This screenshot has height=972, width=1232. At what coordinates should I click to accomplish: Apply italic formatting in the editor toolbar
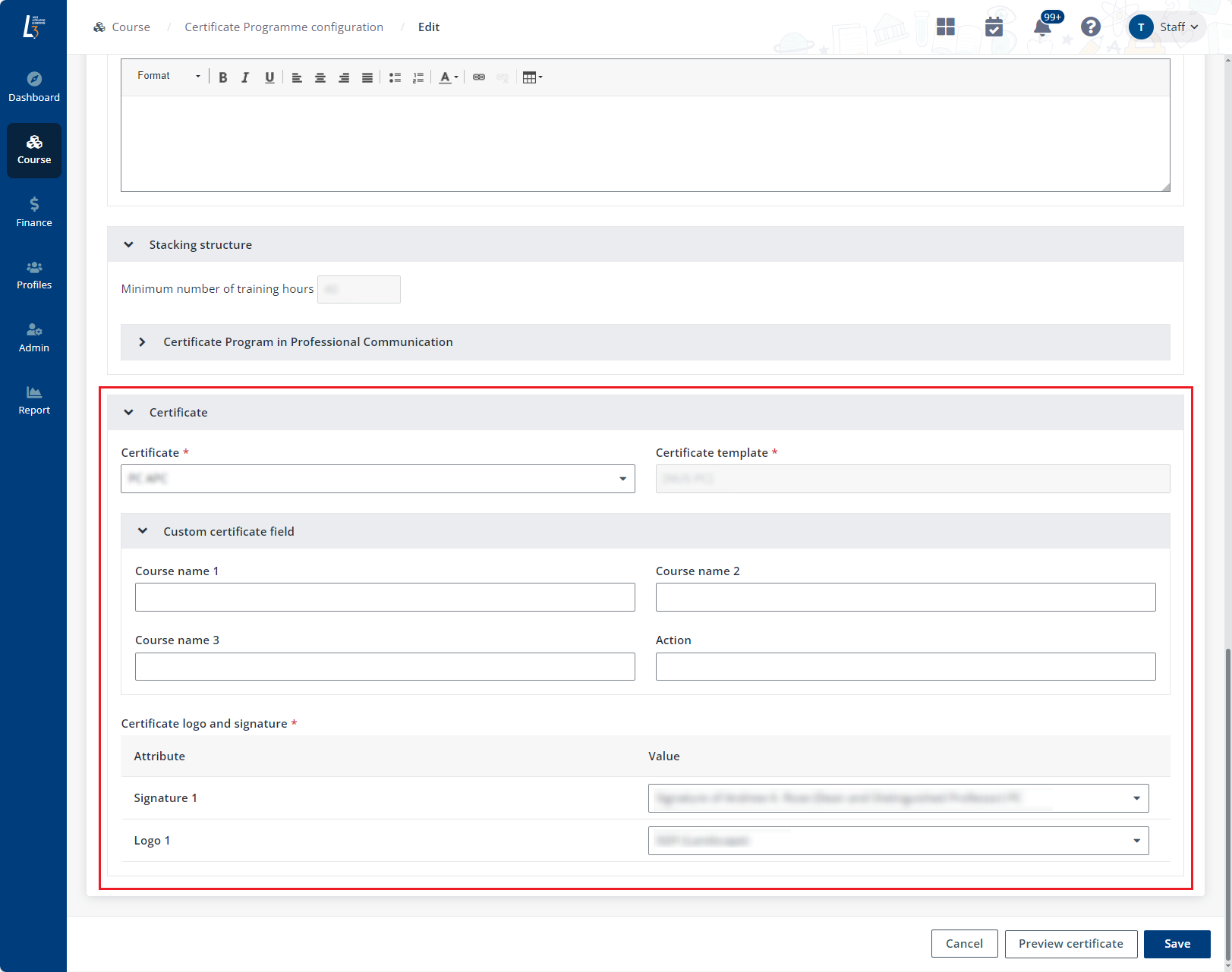[x=245, y=77]
